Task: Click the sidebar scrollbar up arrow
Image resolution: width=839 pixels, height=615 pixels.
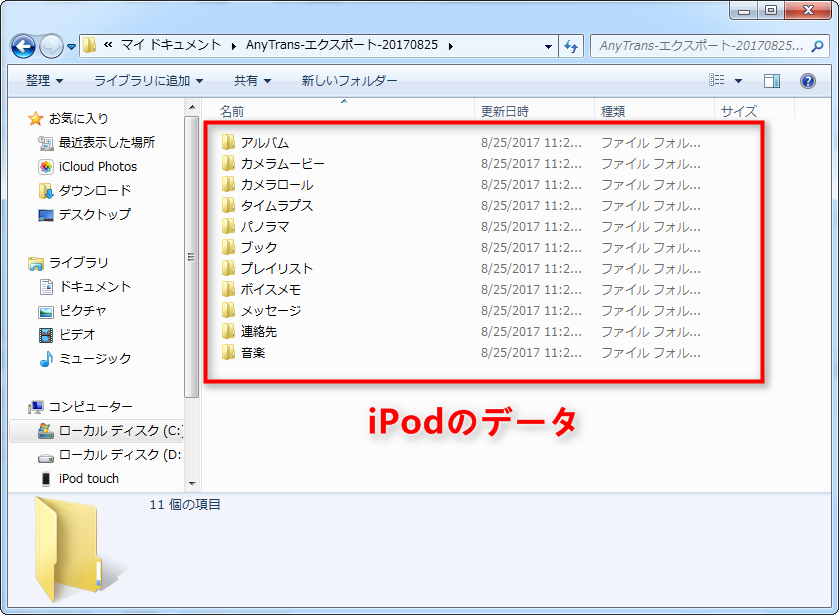Action: click(x=192, y=108)
